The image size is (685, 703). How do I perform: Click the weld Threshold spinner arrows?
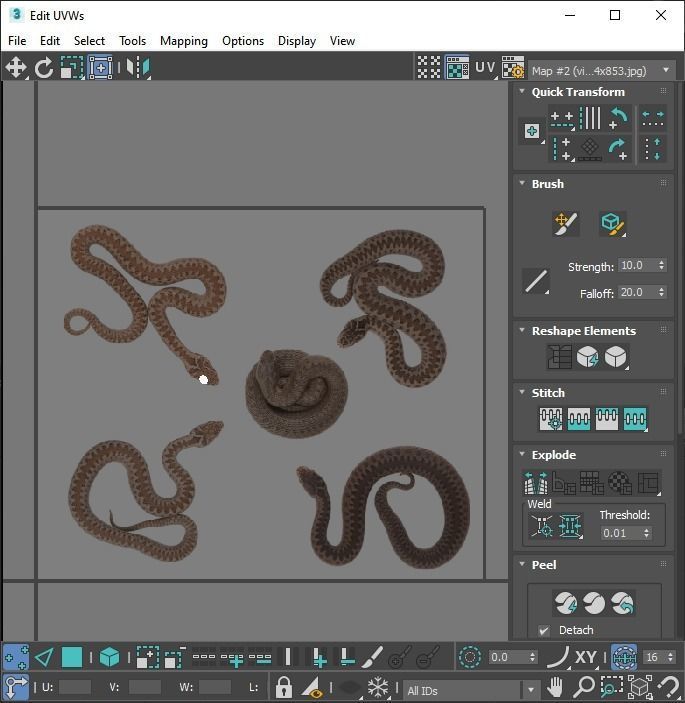point(646,533)
